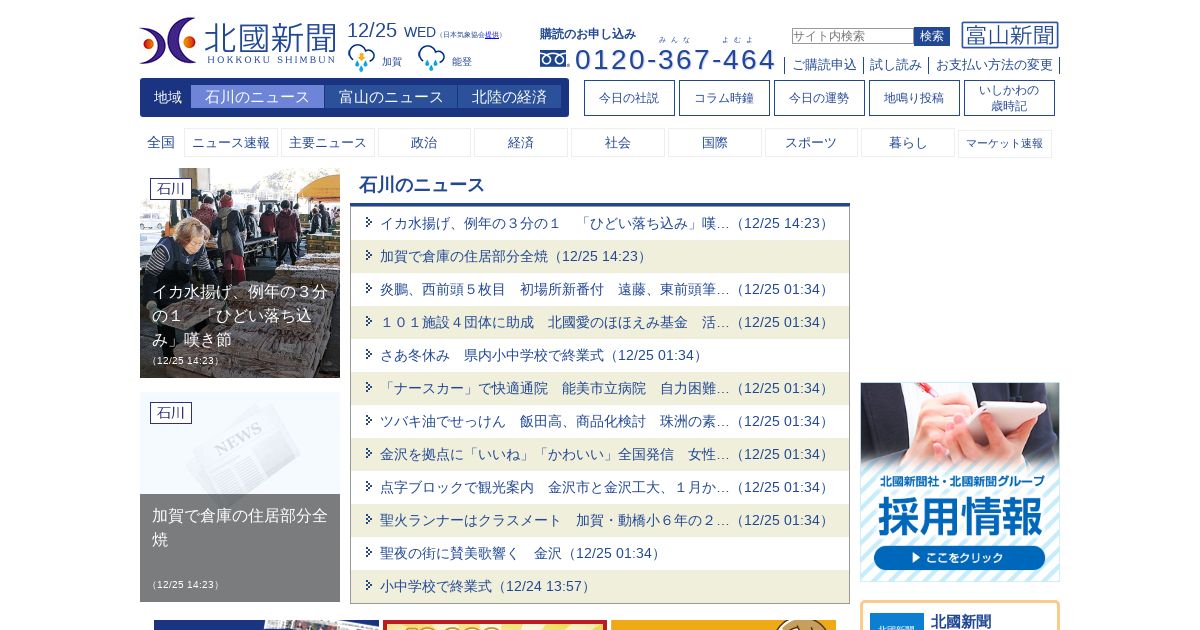This screenshot has width=1200, height=630.
Task: Open the スポーツ menu item
Action: click(811, 143)
